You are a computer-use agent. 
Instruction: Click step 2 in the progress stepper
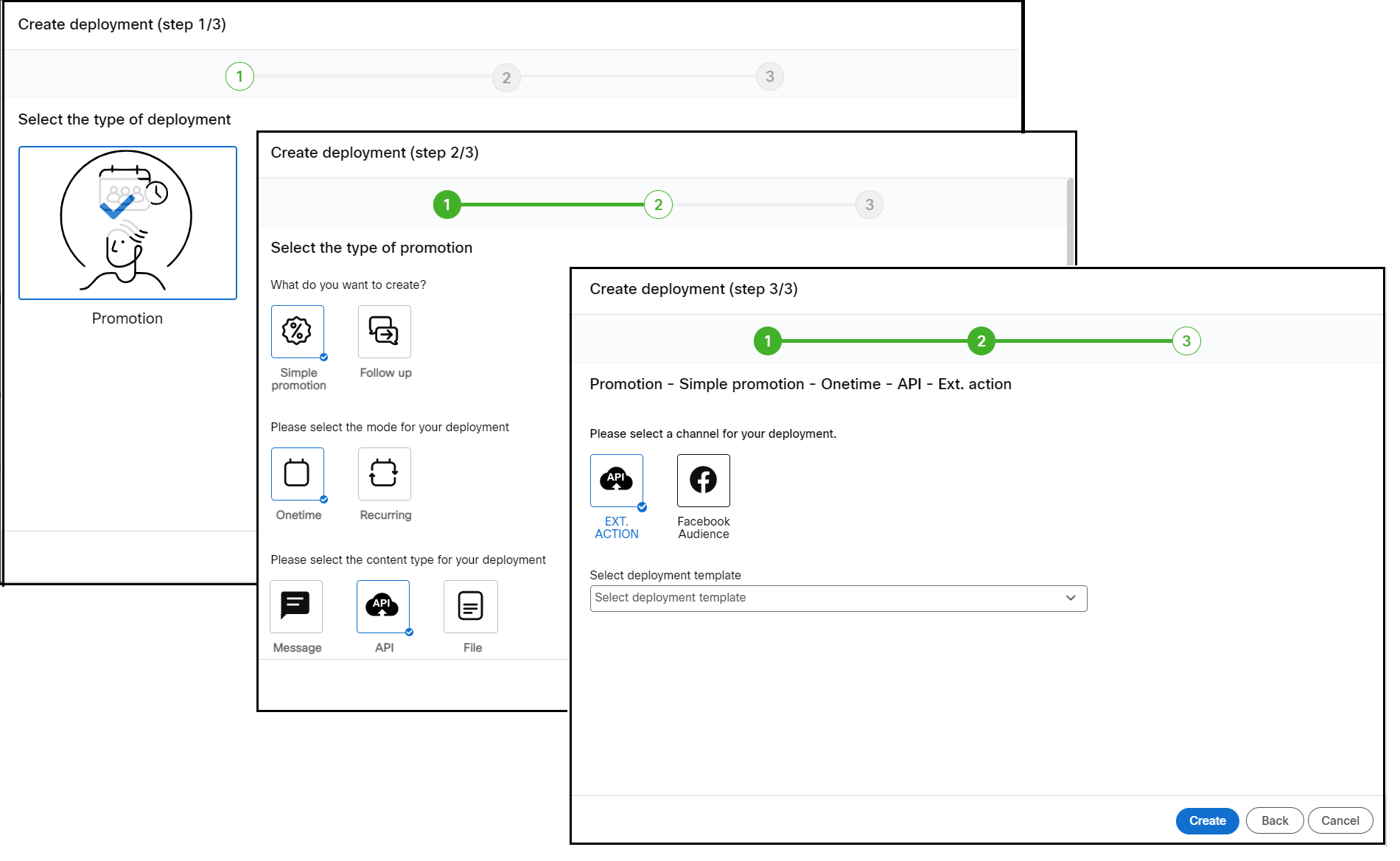point(981,341)
